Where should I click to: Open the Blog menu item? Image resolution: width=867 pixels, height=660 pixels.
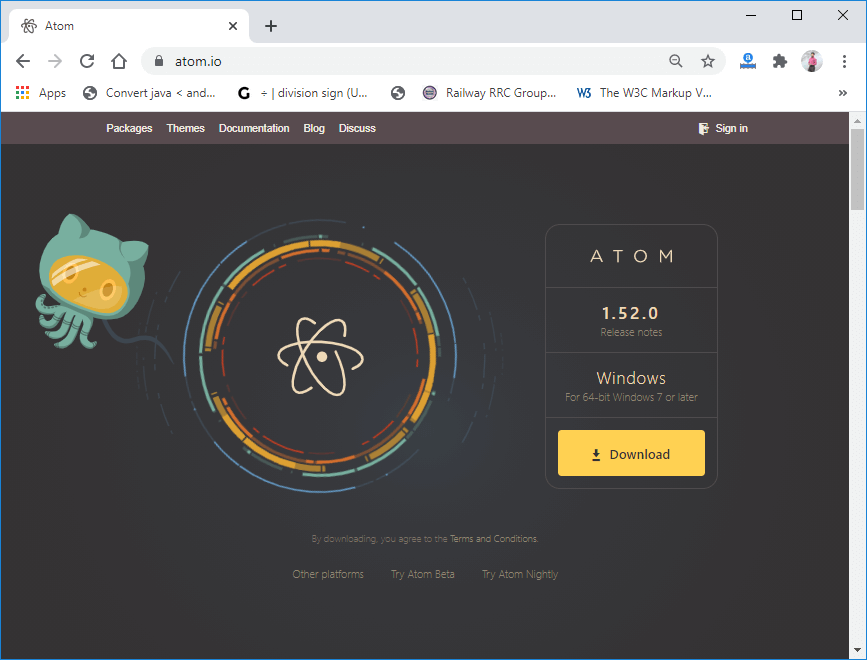pyautogui.click(x=314, y=128)
